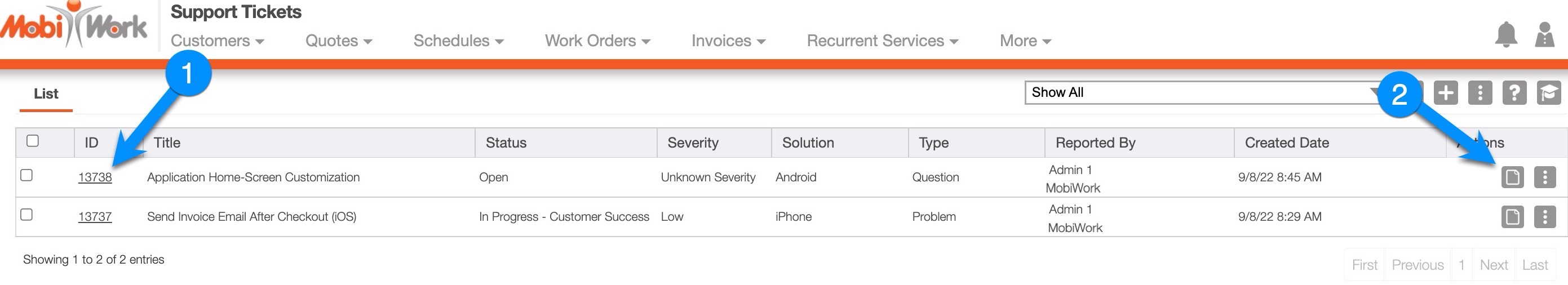Click the MobiWork logo
The height and width of the screenshot is (285, 1568).
click(x=74, y=26)
